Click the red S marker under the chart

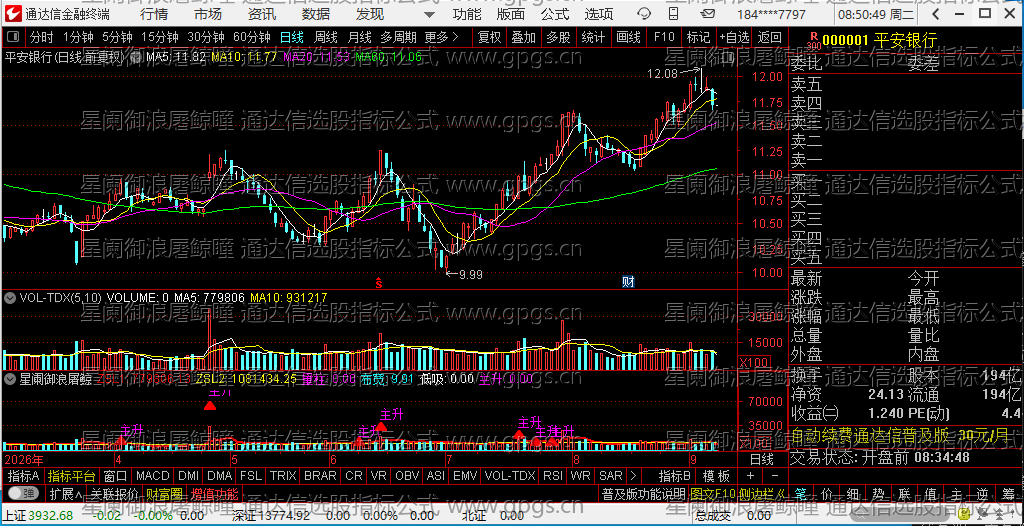pos(378,282)
